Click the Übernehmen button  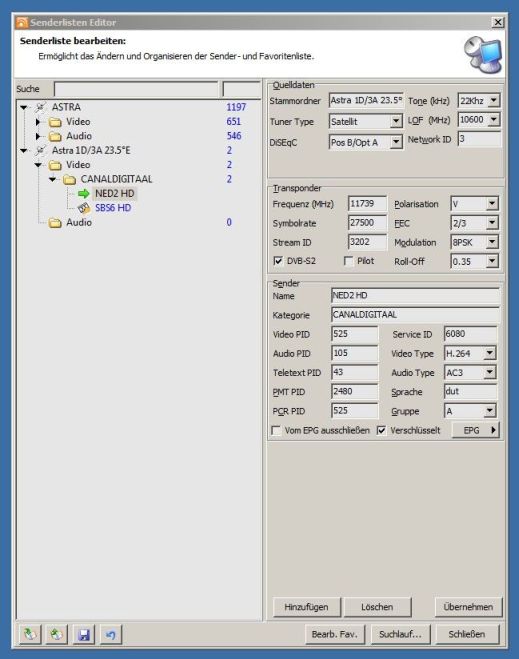pos(468,607)
